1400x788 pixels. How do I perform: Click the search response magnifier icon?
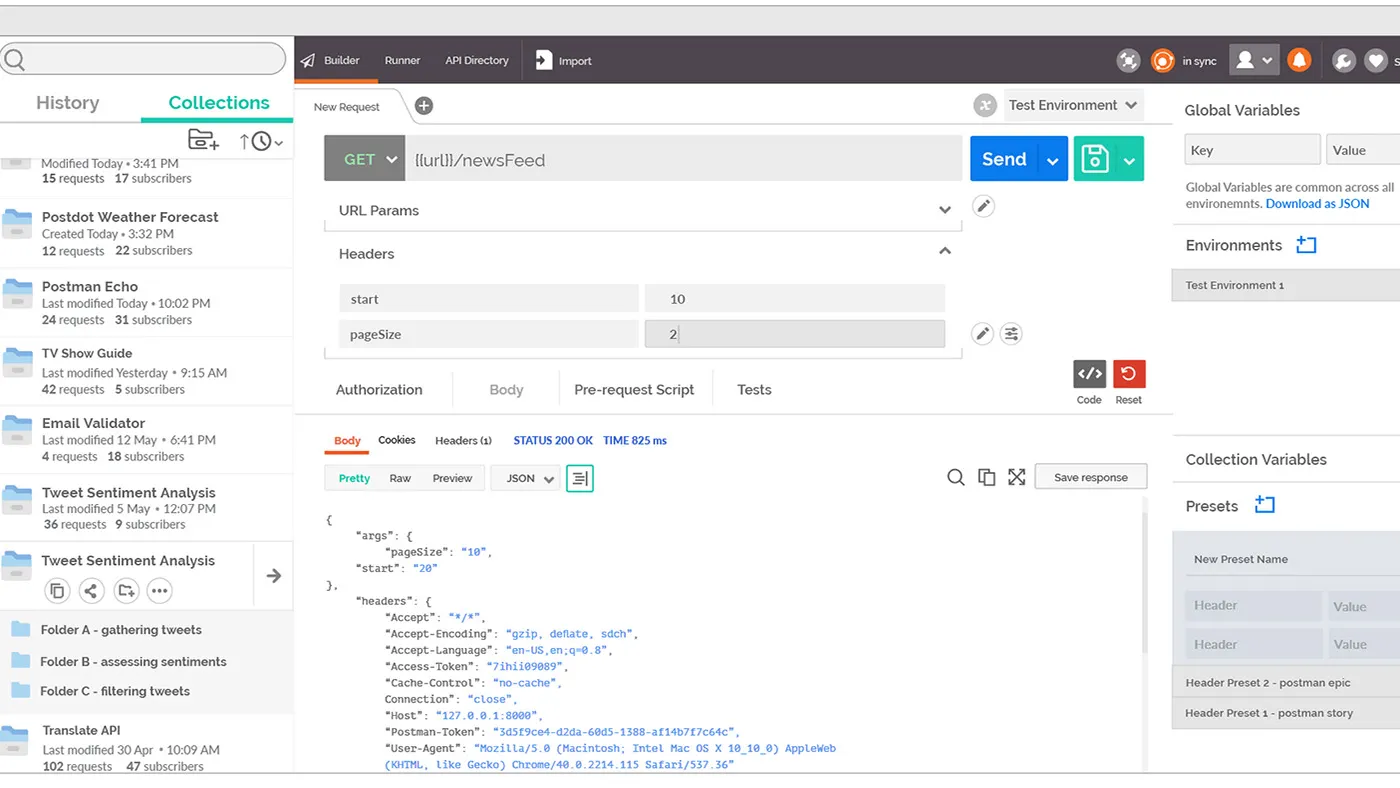956,477
